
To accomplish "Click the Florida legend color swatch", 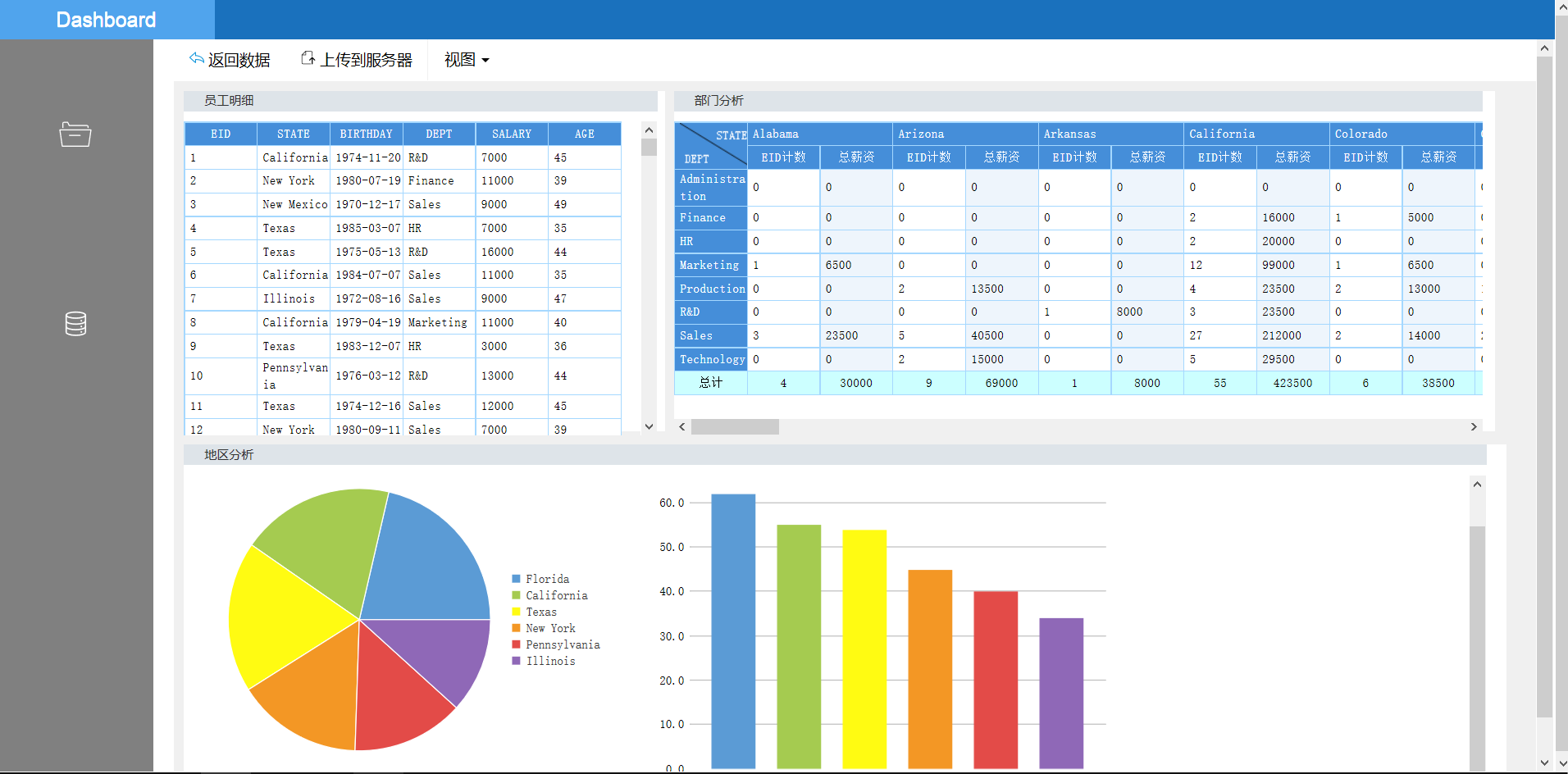I will pyautogui.click(x=517, y=579).
